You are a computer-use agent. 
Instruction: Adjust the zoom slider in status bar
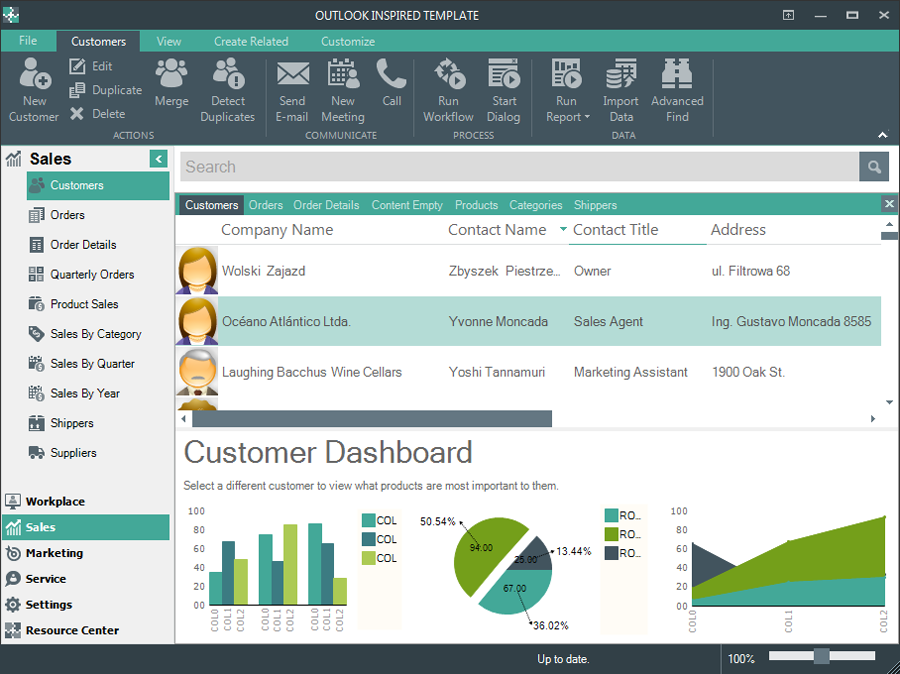tap(821, 656)
